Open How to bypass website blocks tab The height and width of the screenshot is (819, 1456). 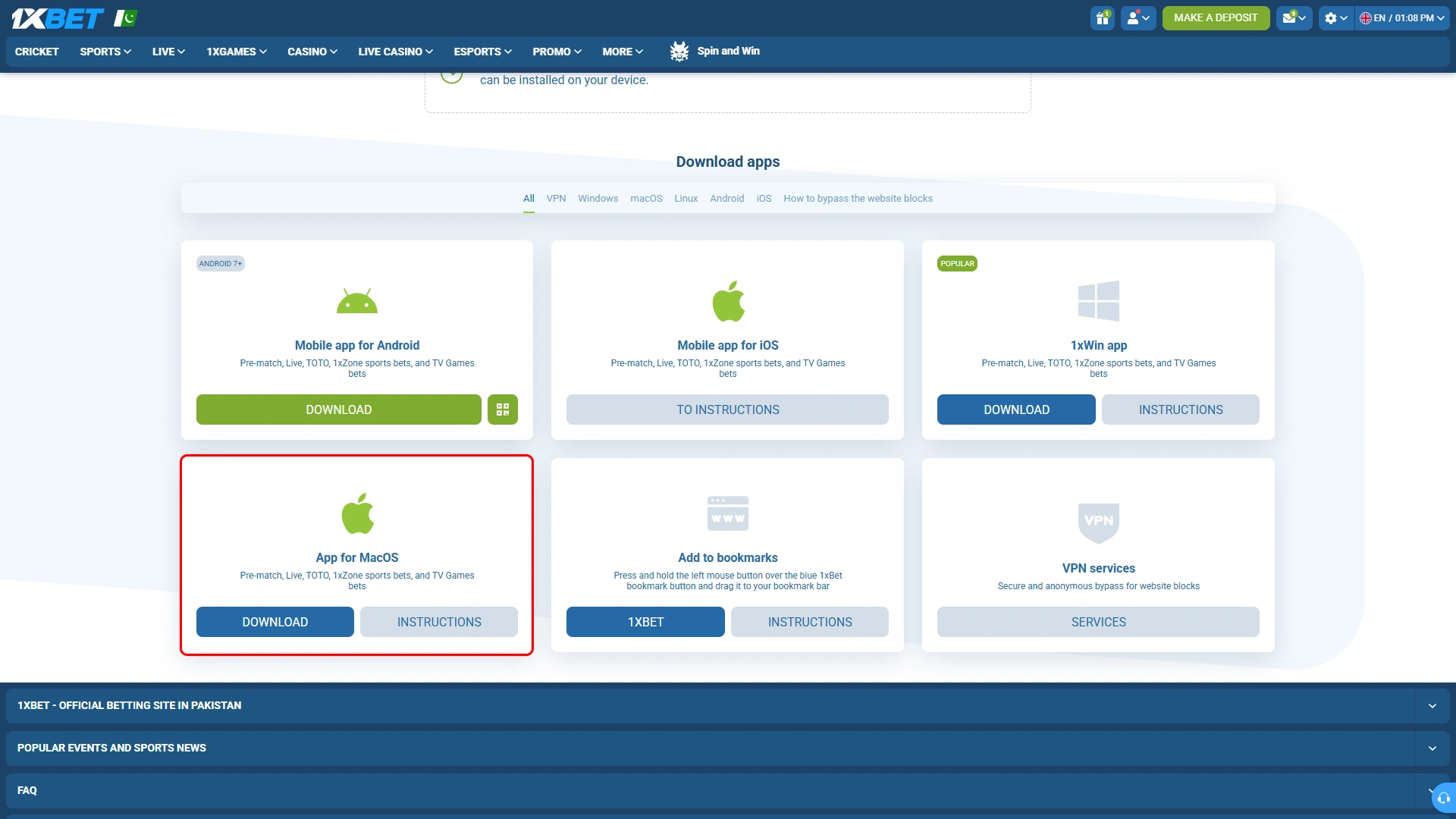click(858, 199)
